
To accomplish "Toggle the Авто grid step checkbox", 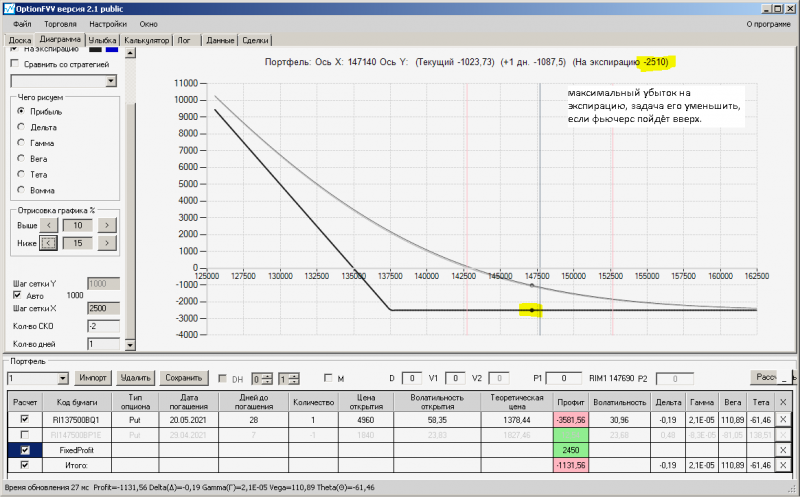I will pos(17,295).
